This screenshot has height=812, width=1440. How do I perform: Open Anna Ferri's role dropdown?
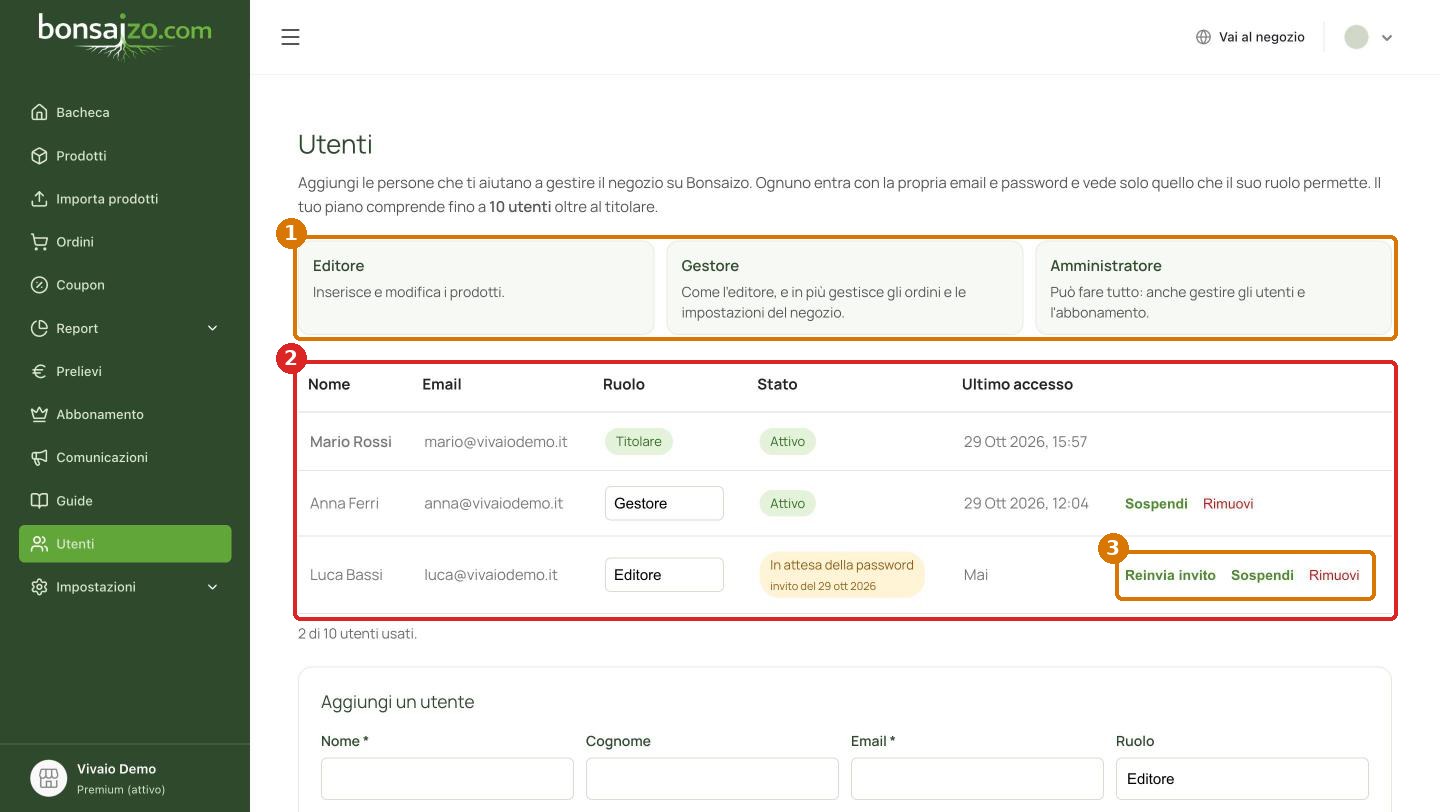click(664, 503)
